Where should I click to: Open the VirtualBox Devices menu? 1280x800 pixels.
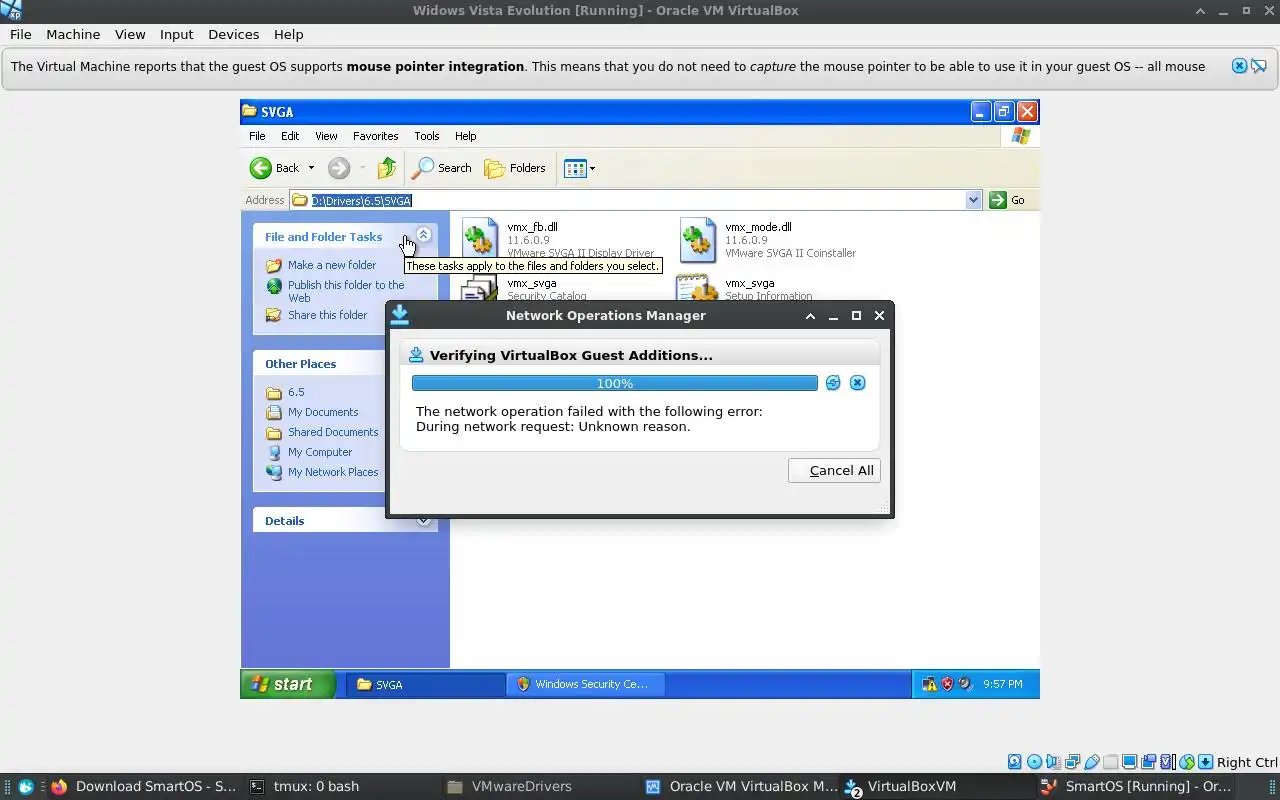click(233, 34)
